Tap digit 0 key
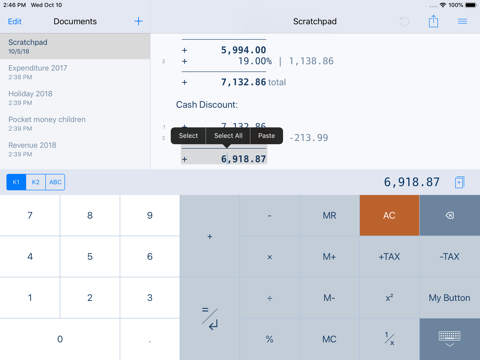The width and height of the screenshot is (480, 360). [x=60, y=339]
